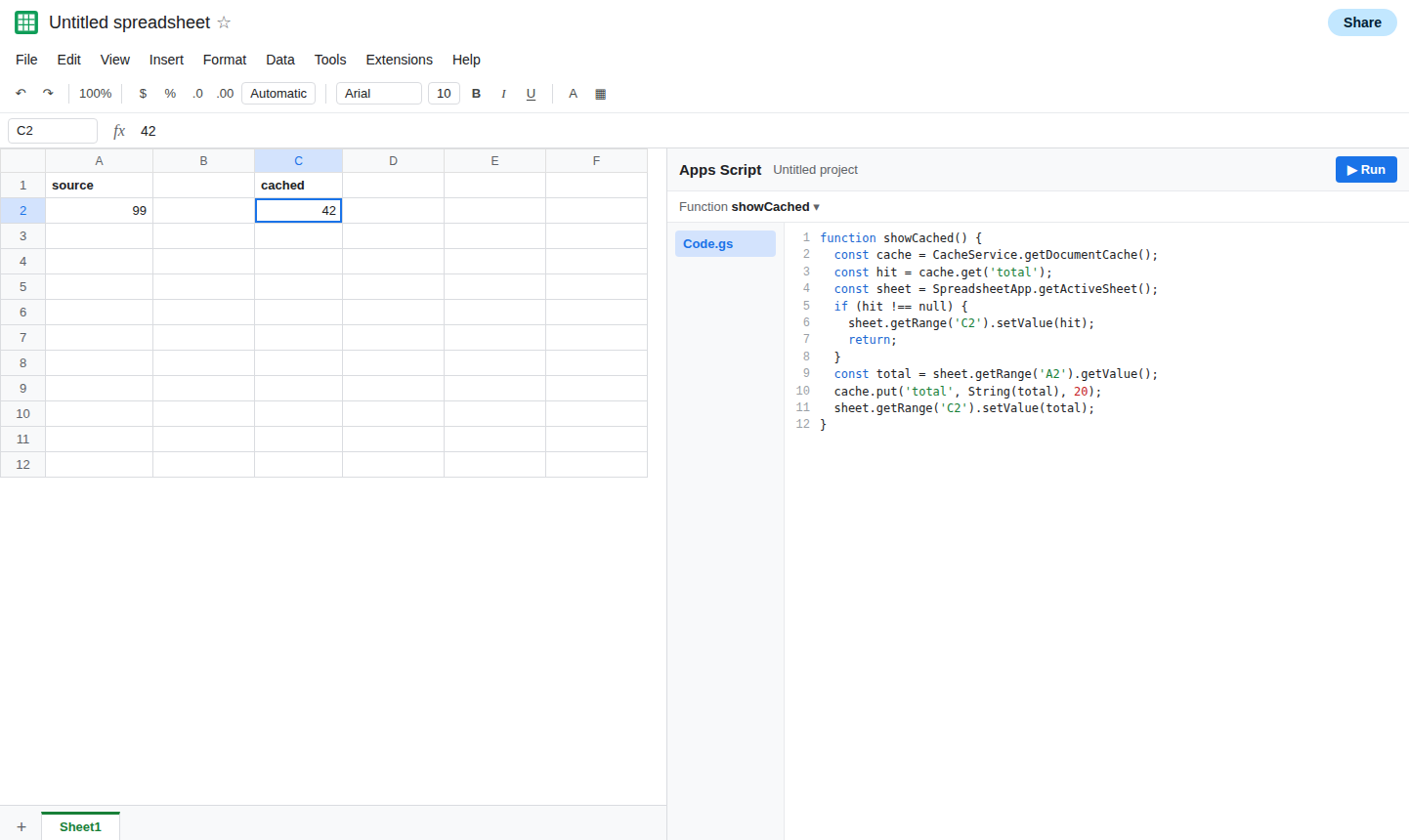The image size is (1409, 840).
Task: Format as percent icon
Action: point(170,94)
